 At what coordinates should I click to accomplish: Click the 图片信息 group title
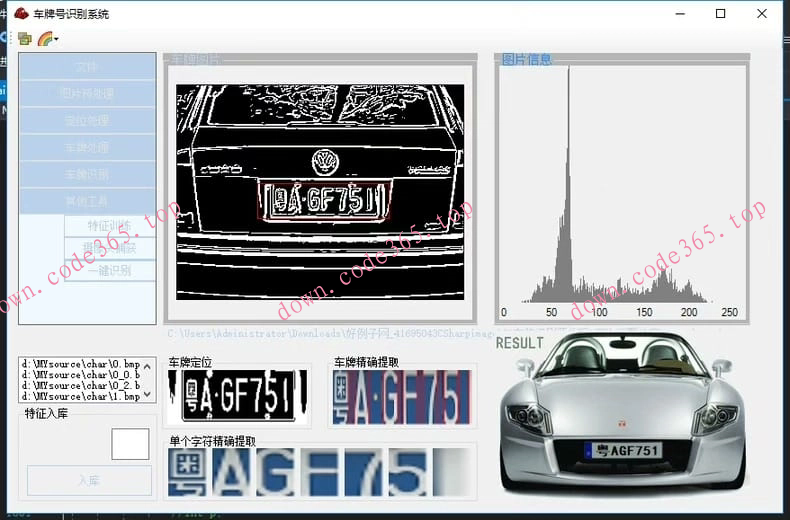tap(526, 59)
